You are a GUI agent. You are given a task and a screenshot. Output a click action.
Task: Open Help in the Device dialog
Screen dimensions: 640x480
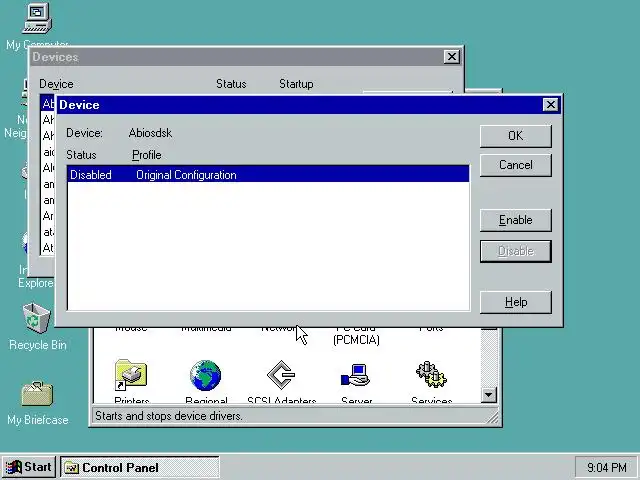pos(516,302)
